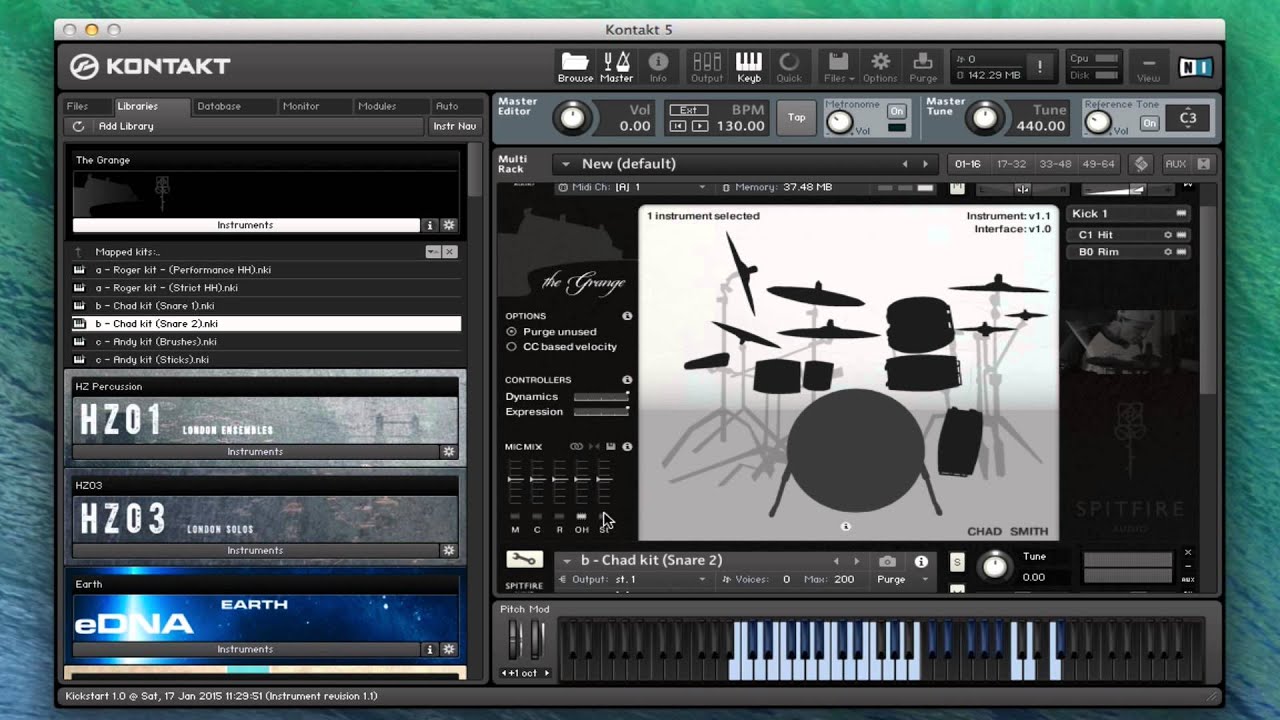The width and height of the screenshot is (1280, 720).
Task: Open the Info panel icon
Action: 658,67
